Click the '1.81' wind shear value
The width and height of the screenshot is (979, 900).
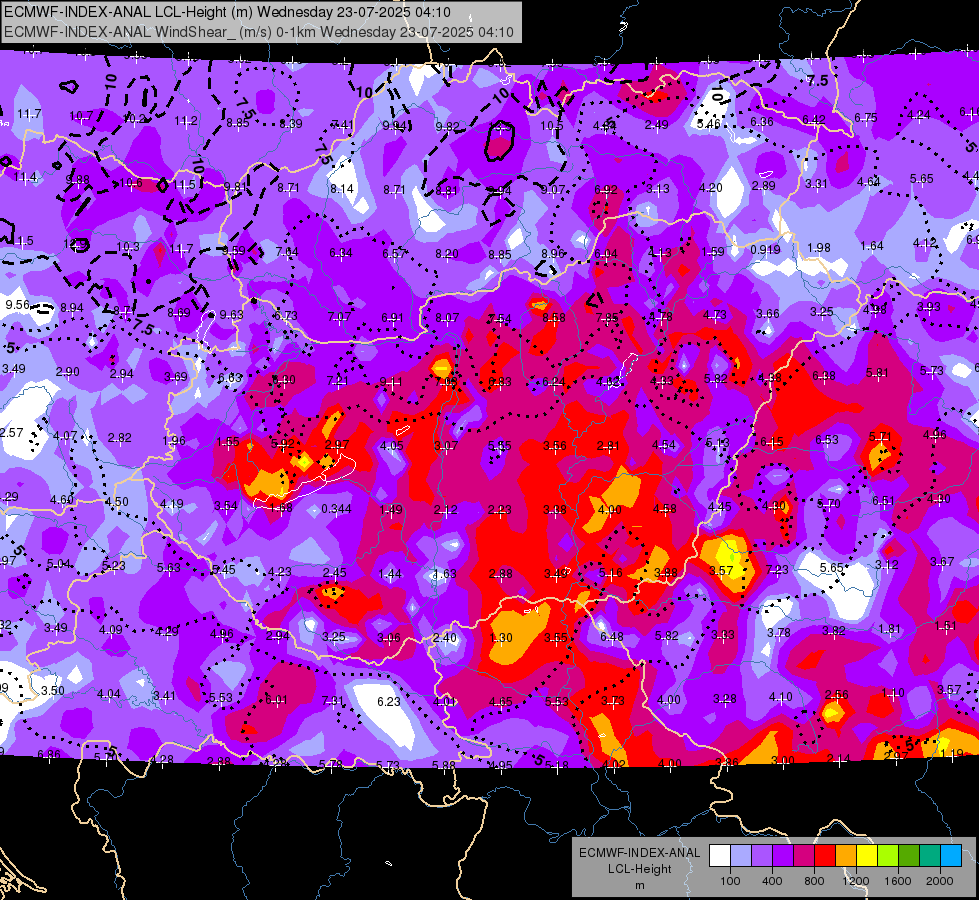tap(889, 629)
